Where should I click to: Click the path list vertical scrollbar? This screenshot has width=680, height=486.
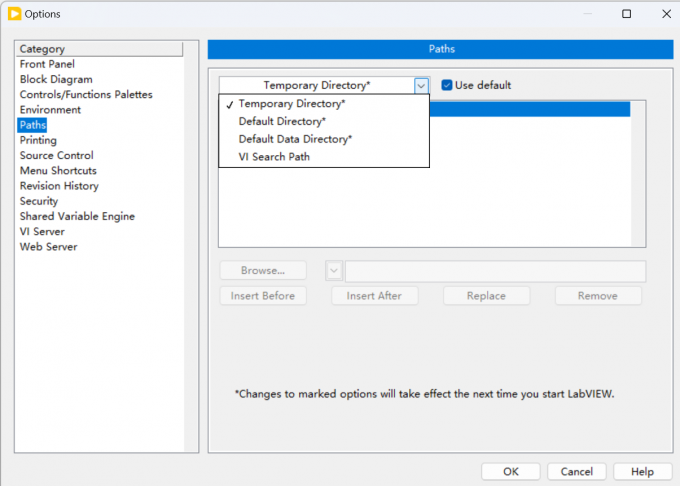coord(638,173)
